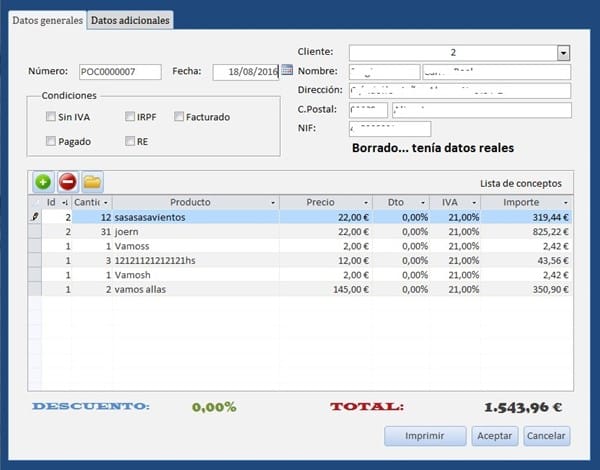The height and width of the screenshot is (470, 600).
Task: Click the Cancelar button
Action: pyautogui.click(x=546, y=436)
